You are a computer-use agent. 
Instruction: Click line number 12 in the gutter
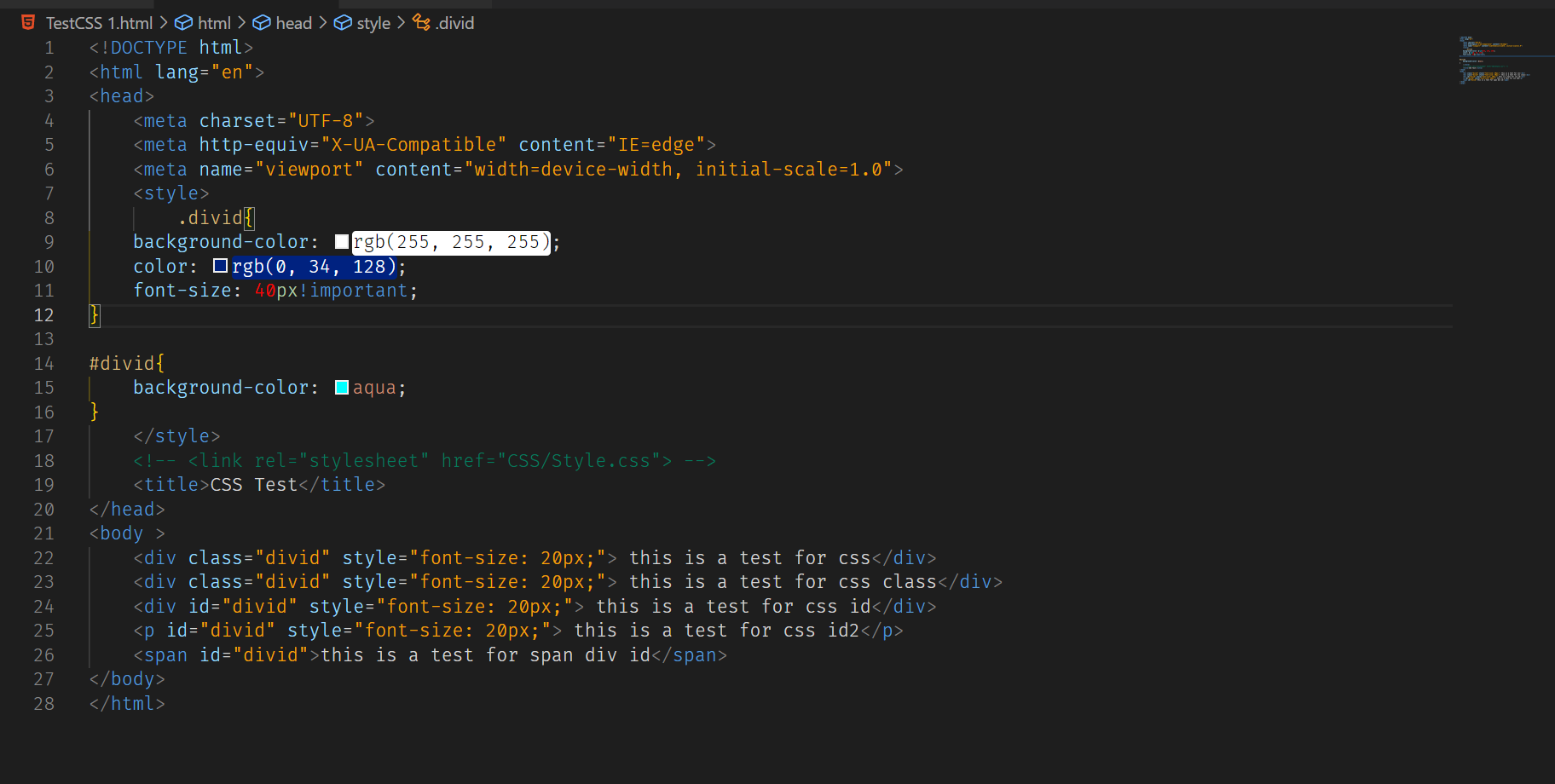click(x=43, y=315)
